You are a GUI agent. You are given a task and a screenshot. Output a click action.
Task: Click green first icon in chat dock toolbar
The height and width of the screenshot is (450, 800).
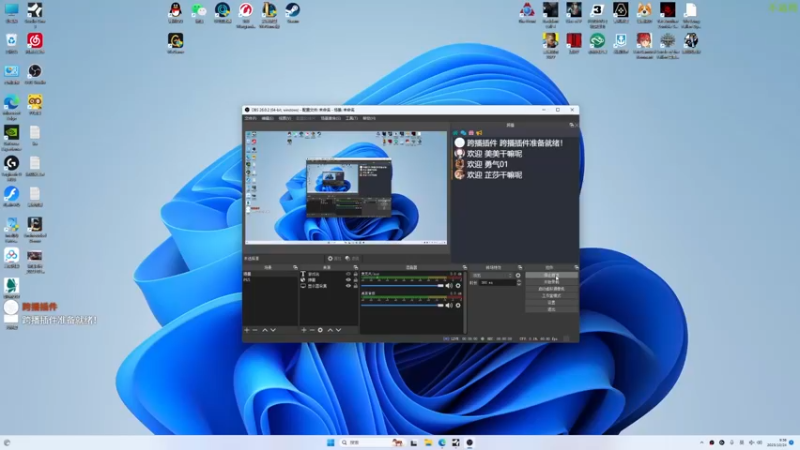pyautogui.click(x=456, y=133)
